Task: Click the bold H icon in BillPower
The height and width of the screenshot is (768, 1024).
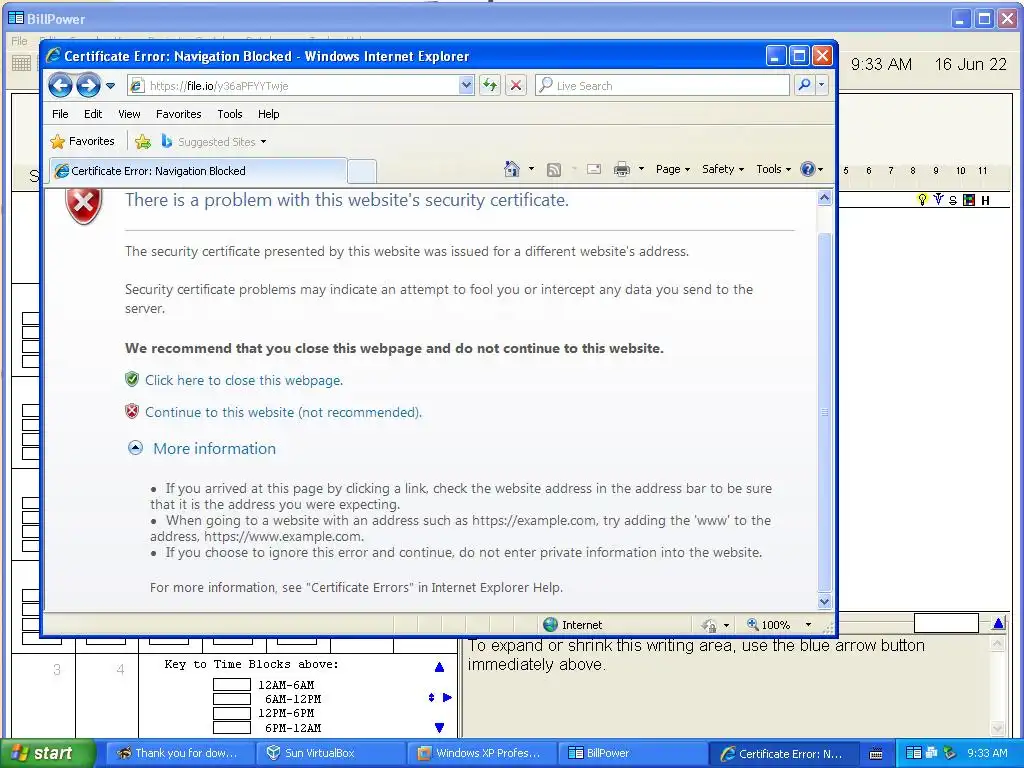Action: [985, 200]
